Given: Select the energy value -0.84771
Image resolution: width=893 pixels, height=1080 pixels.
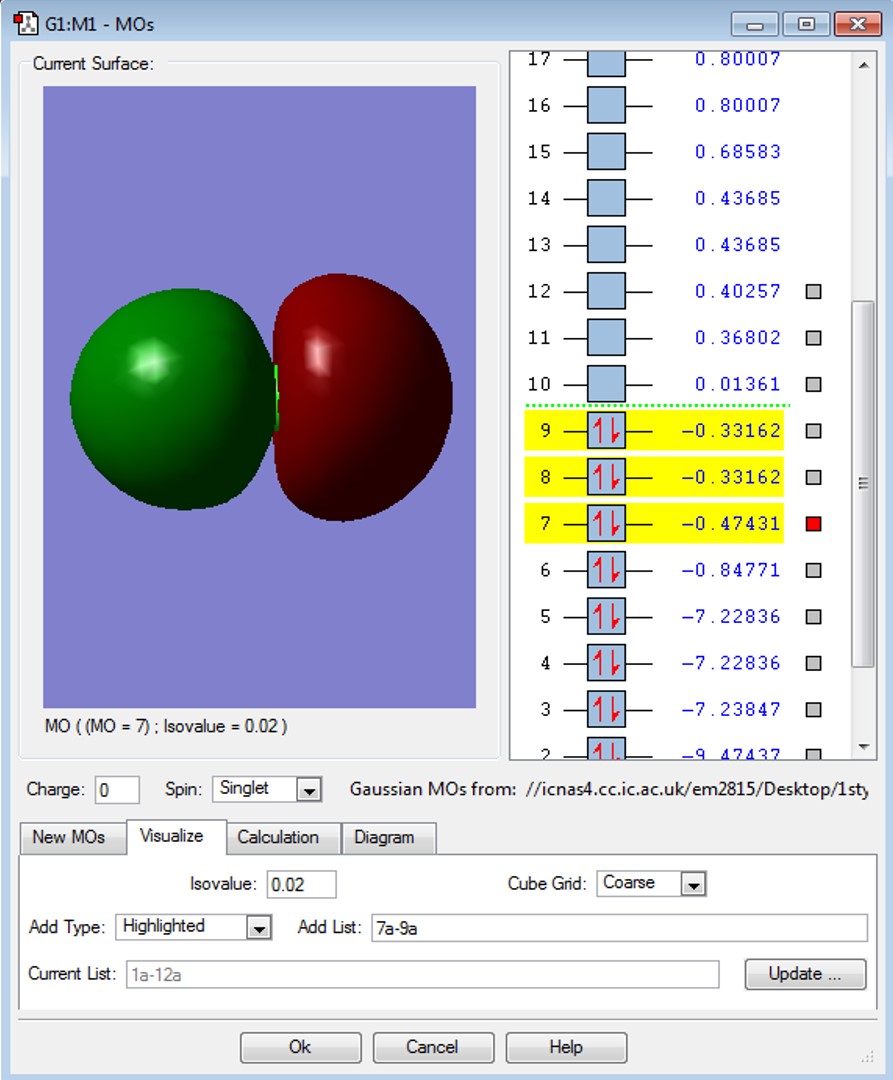Looking at the screenshot, I should tap(731, 570).
